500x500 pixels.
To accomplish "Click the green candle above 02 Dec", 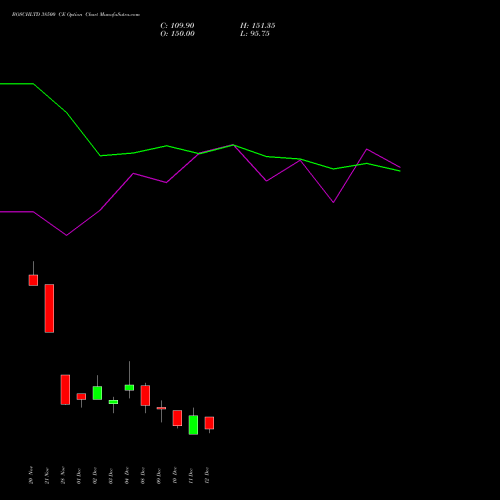I will click(x=97, y=393).
